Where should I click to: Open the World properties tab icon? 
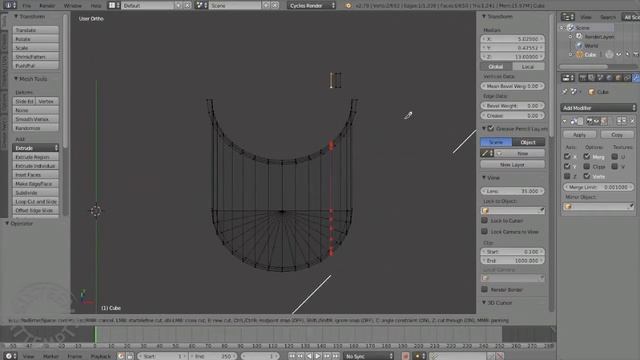coord(609,78)
